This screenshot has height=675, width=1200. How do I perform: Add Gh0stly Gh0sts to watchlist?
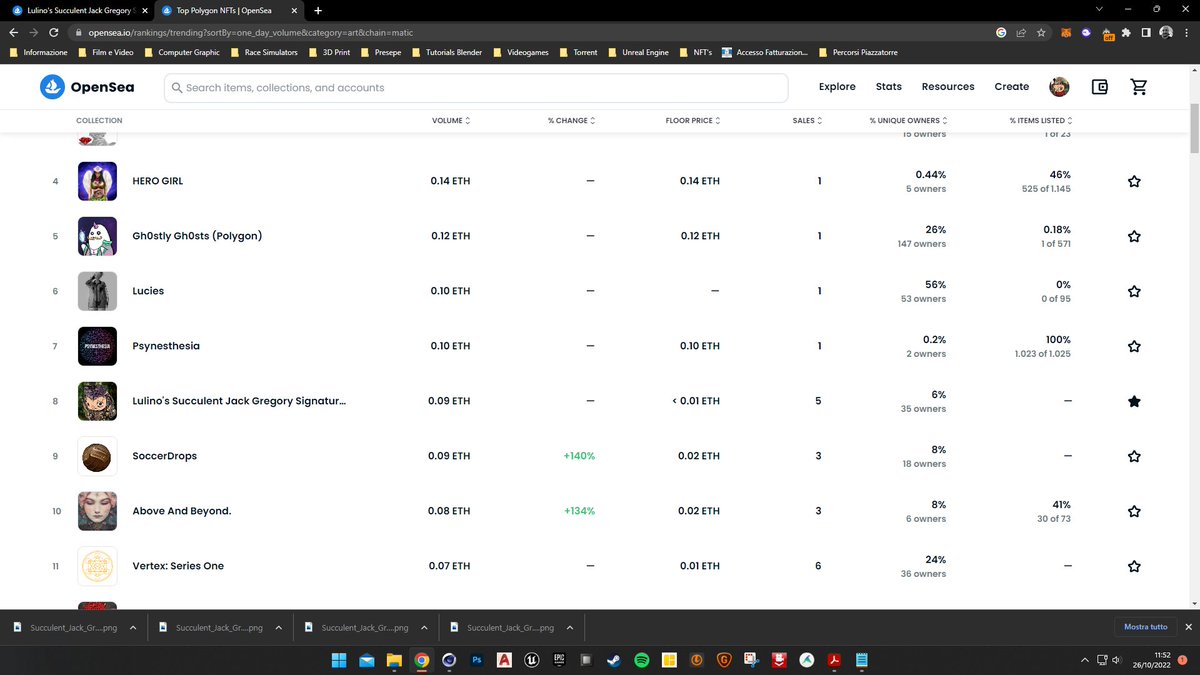pyautogui.click(x=1134, y=236)
